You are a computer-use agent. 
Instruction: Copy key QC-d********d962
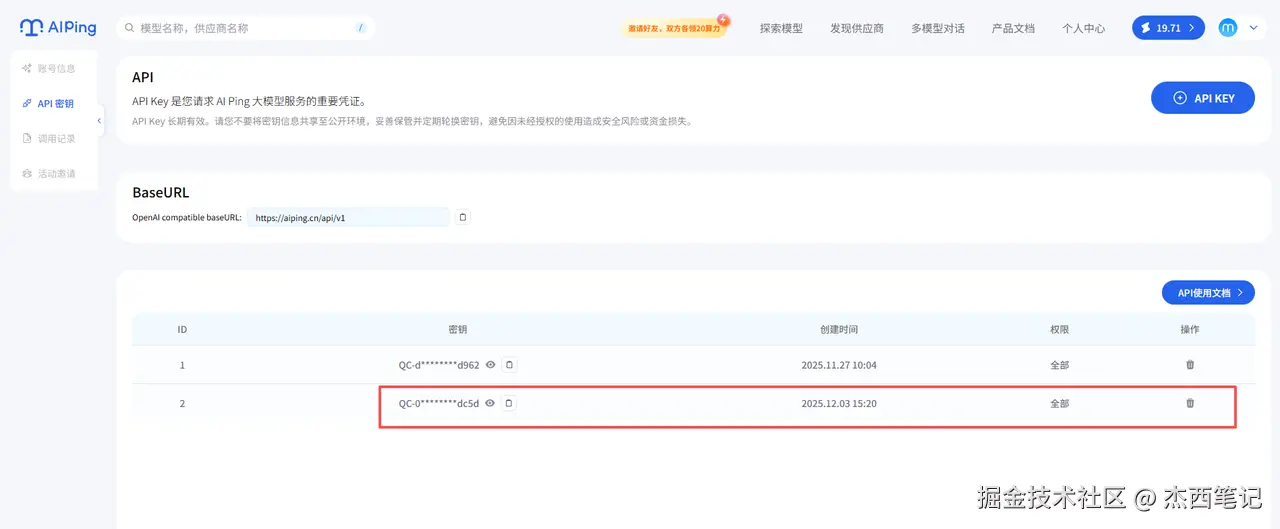click(509, 365)
